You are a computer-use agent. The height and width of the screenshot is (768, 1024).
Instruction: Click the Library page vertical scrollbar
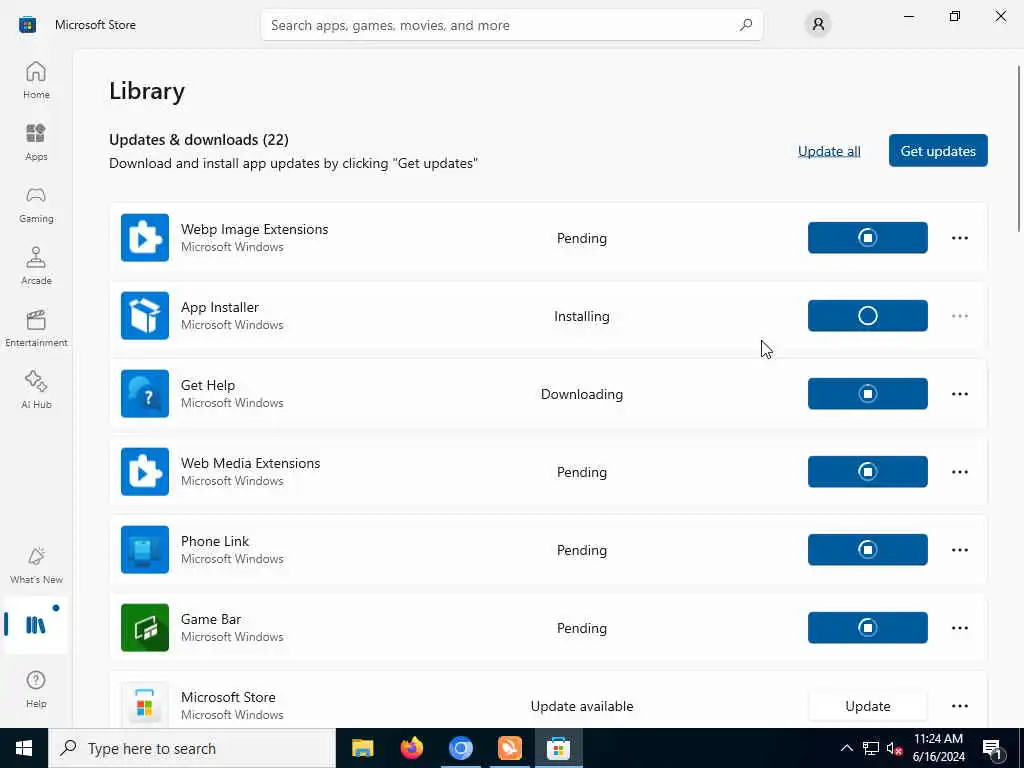click(1018, 148)
